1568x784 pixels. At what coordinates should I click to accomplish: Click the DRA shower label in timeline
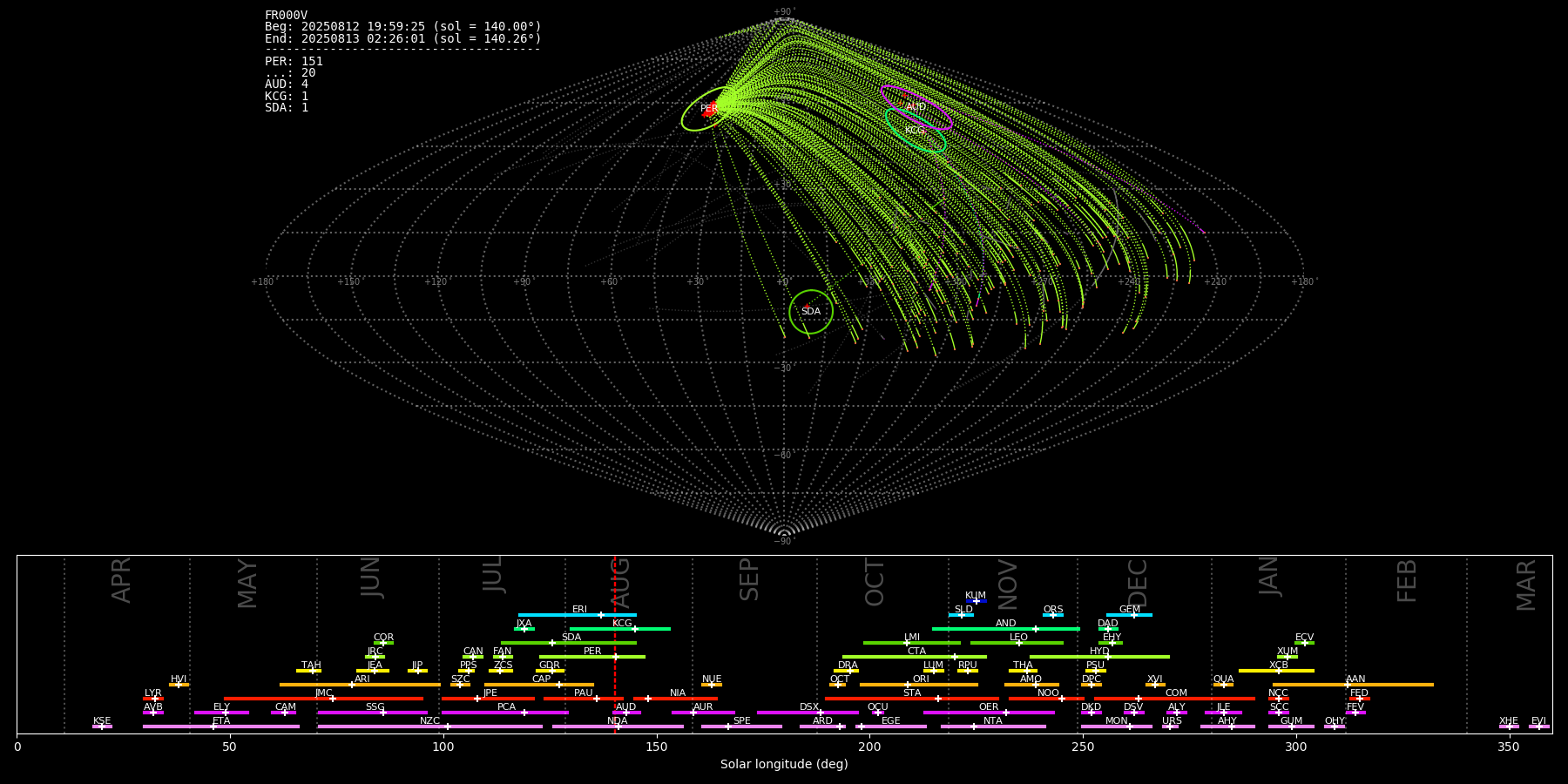(x=848, y=666)
